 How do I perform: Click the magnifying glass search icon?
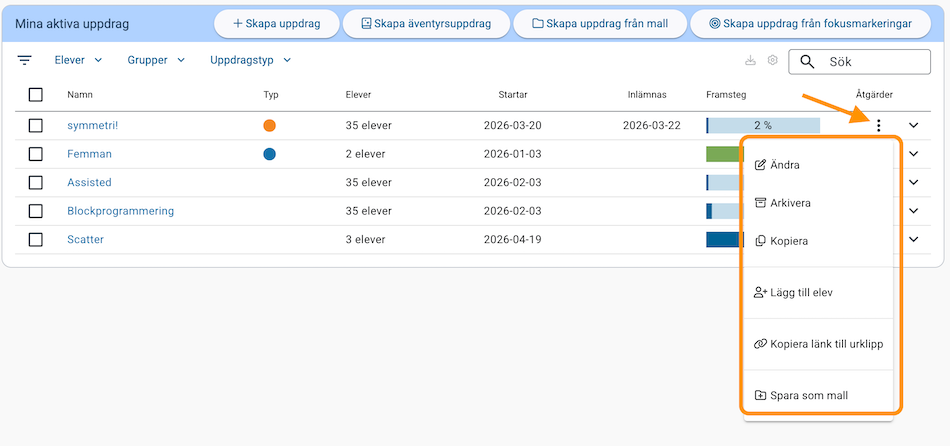(x=808, y=62)
